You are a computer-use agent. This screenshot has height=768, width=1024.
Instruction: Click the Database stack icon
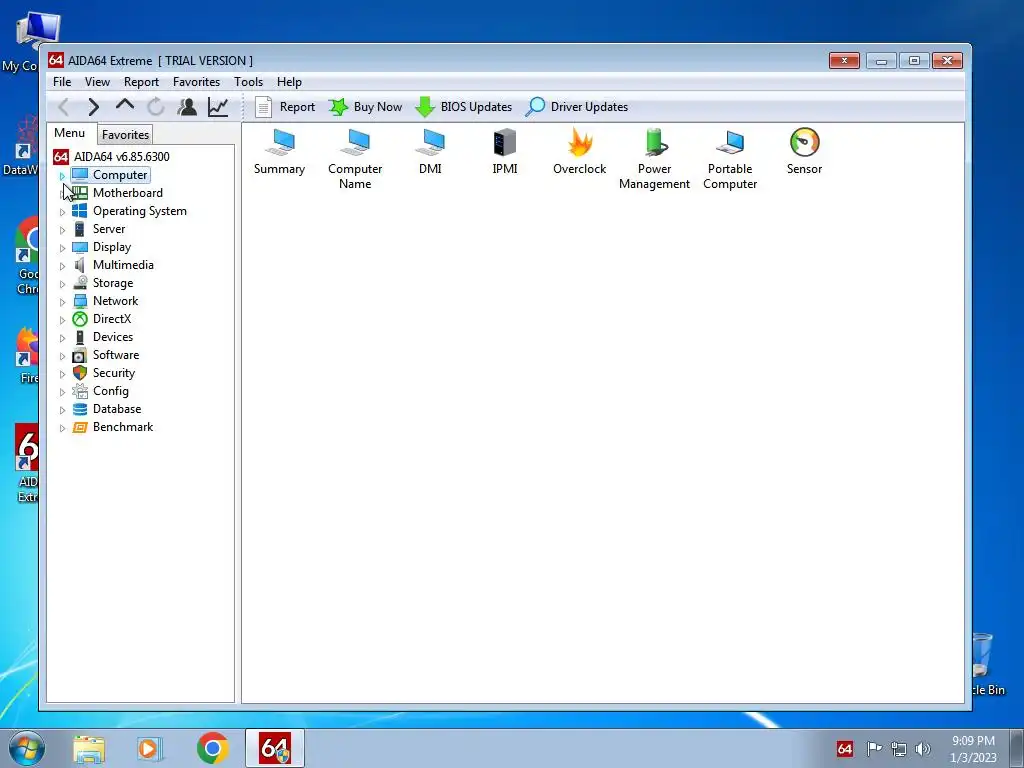pyautogui.click(x=80, y=409)
